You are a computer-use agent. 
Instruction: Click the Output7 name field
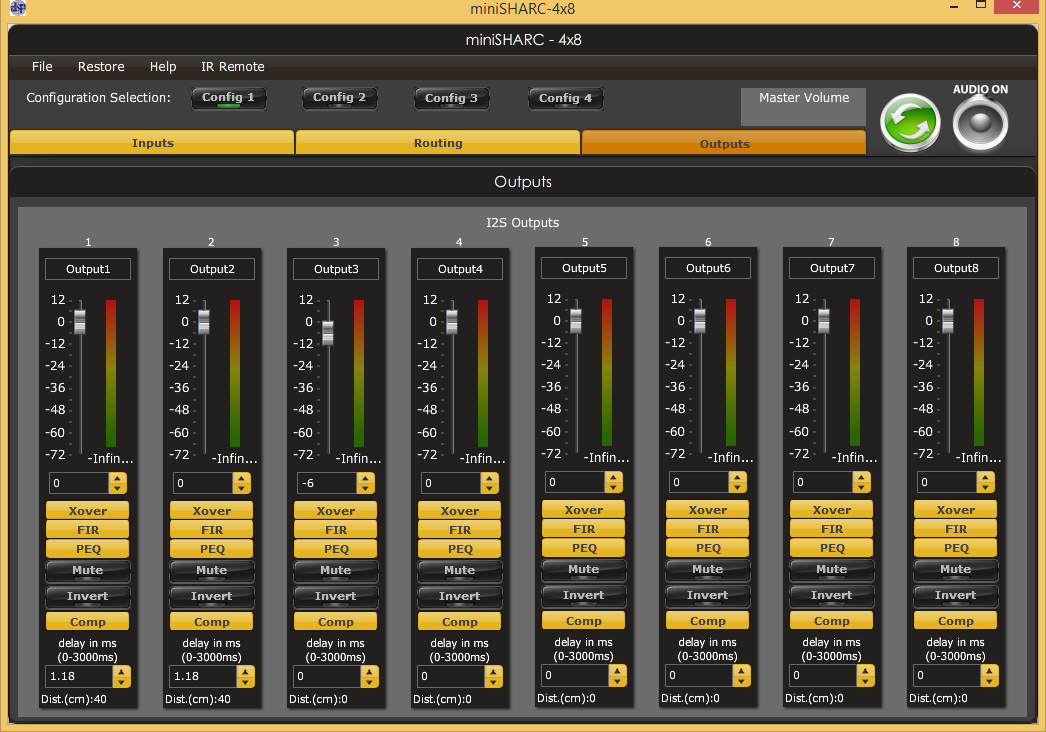(x=831, y=268)
